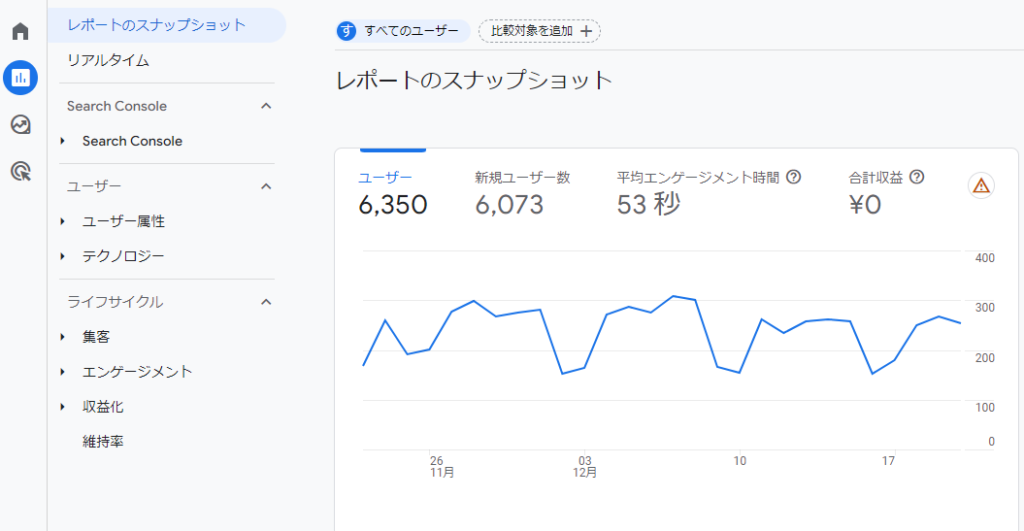Collapse the ライフサイクル section chevron

coord(266,301)
